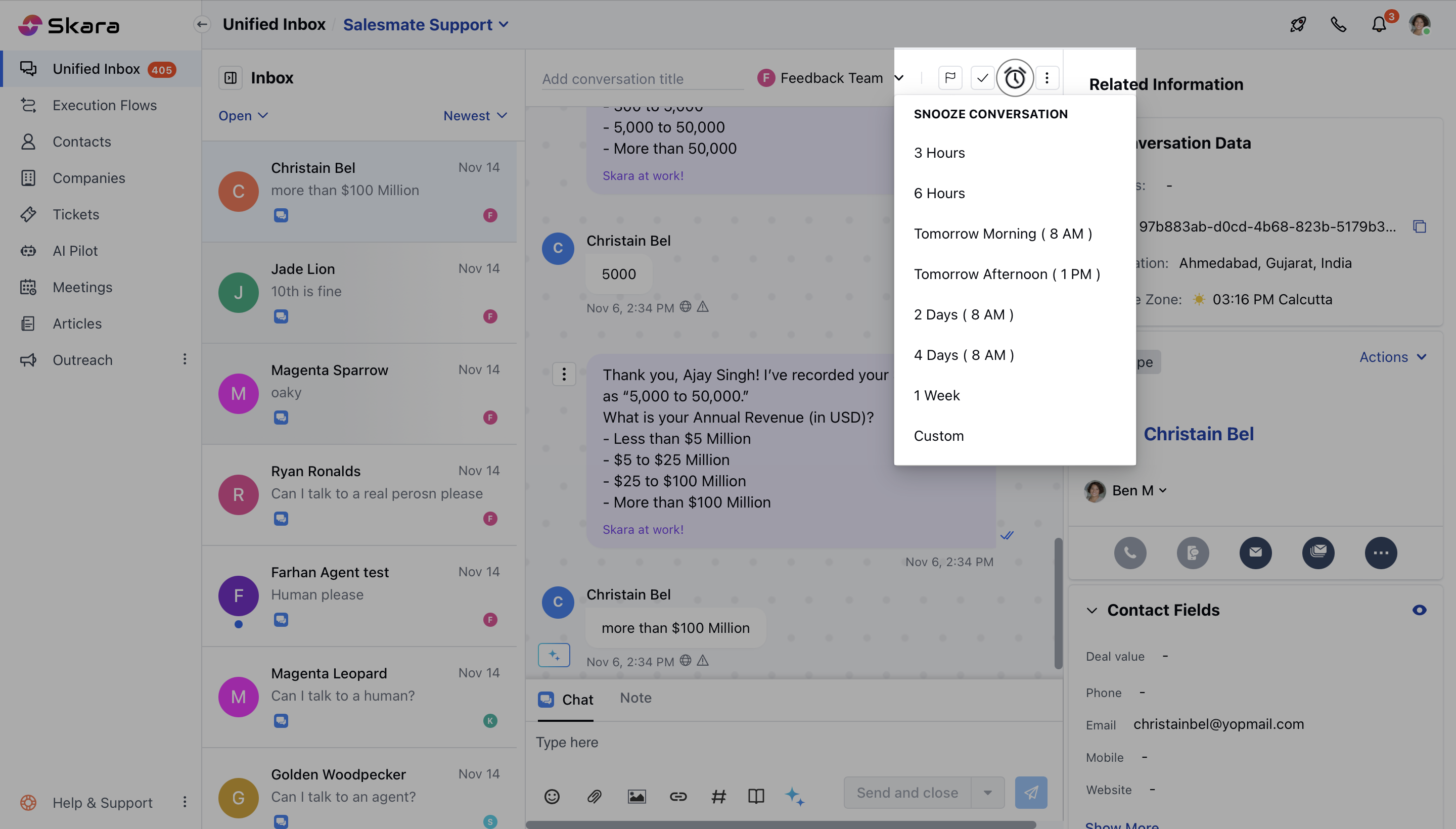Mark conversation closed with checkmark icon

(982, 78)
